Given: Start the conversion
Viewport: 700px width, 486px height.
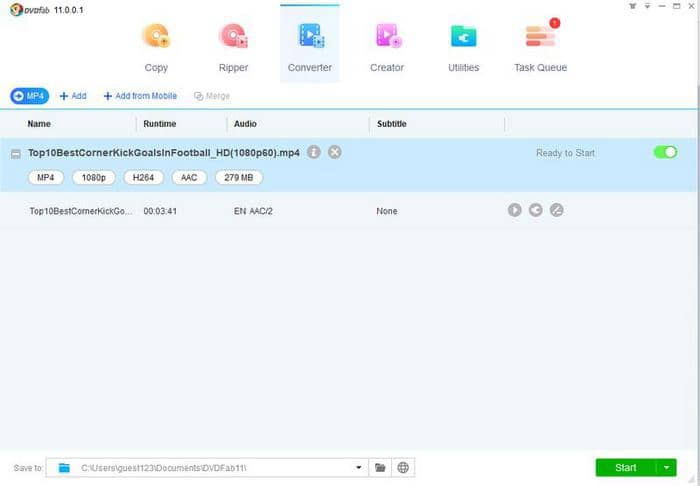Looking at the screenshot, I should click(x=625, y=468).
